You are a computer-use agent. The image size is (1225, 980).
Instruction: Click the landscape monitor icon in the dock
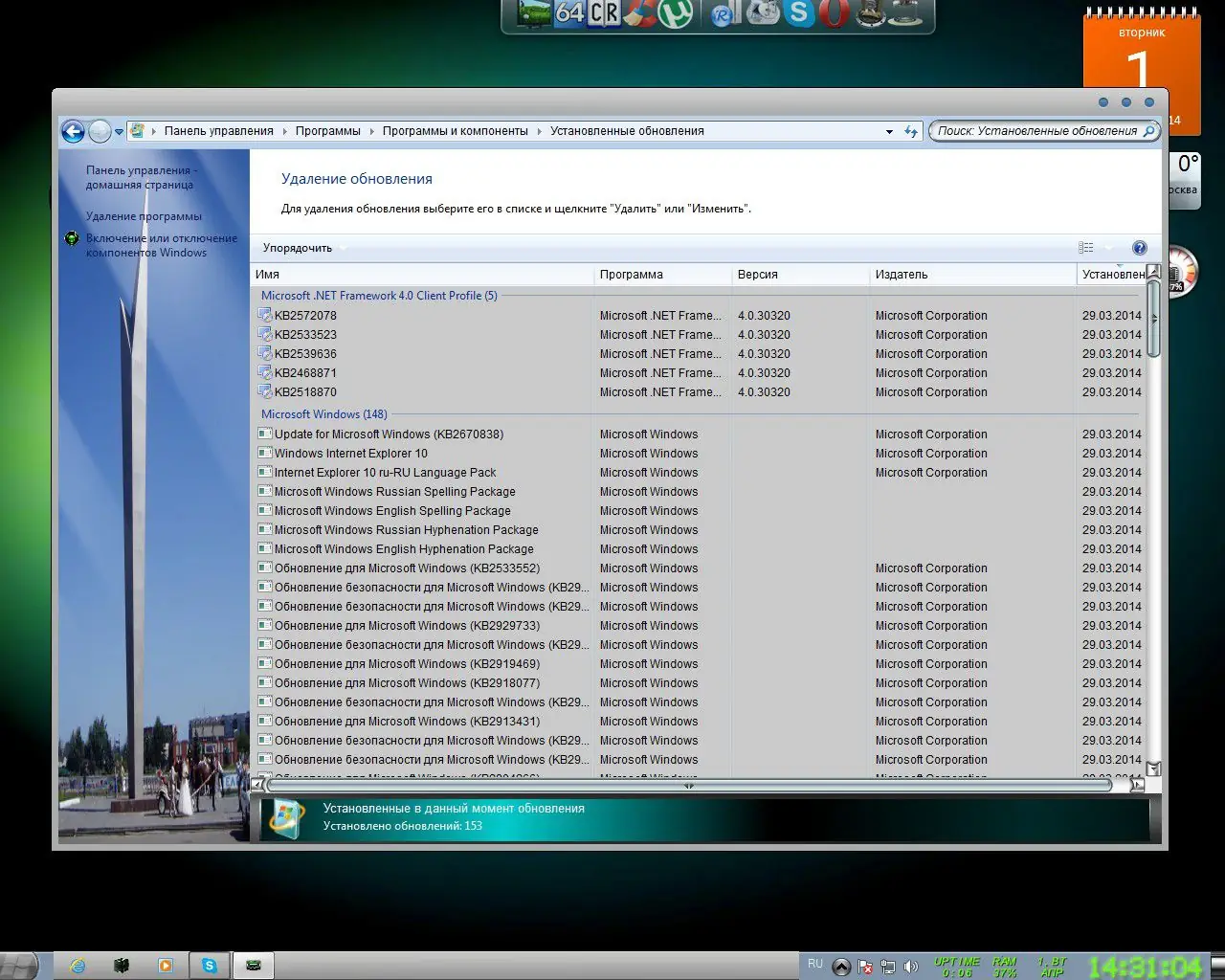(x=534, y=12)
